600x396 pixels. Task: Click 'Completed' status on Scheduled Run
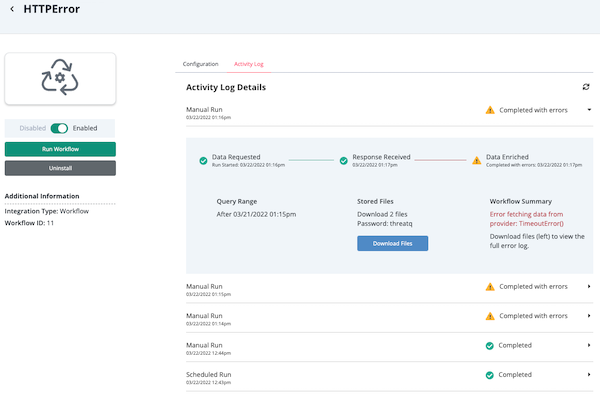click(x=515, y=375)
